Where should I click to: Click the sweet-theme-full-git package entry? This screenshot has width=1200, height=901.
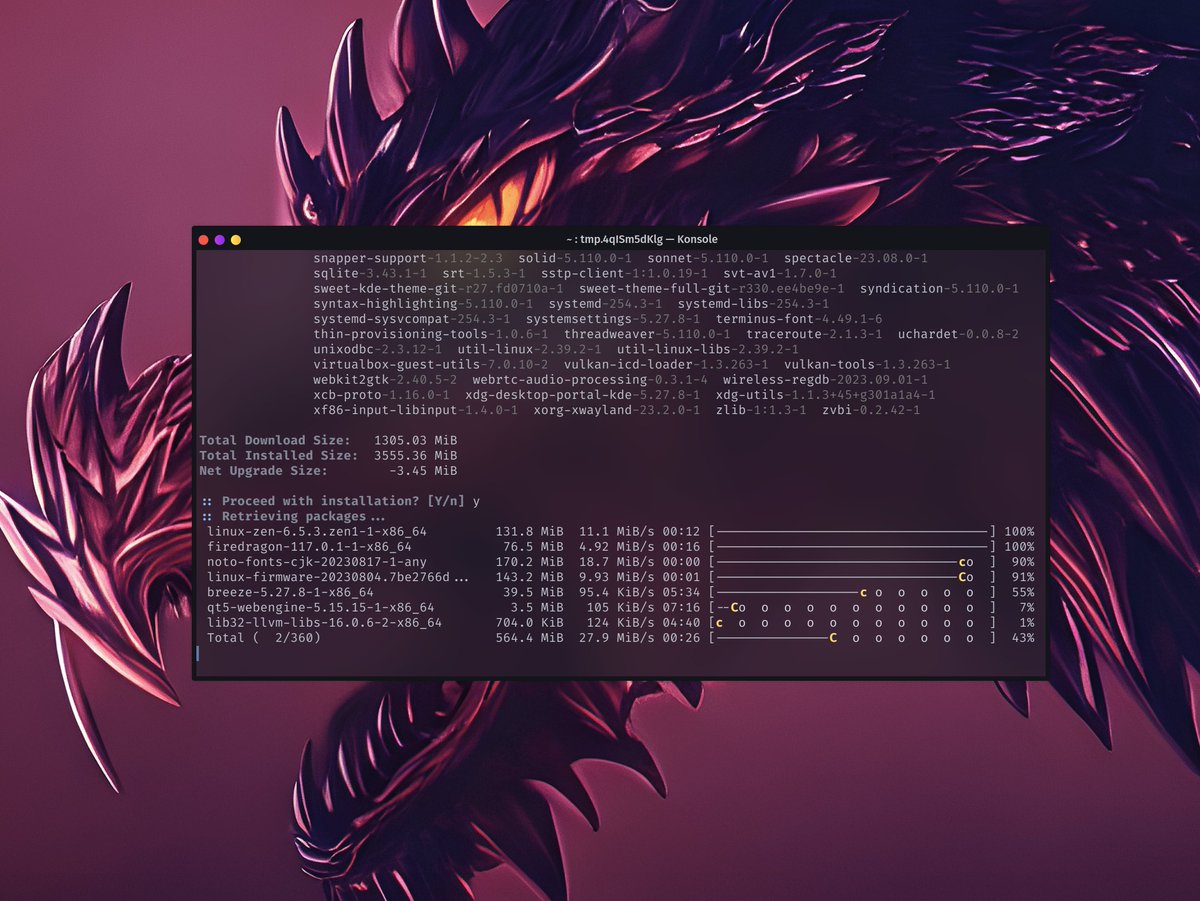[x=711, y=288]
